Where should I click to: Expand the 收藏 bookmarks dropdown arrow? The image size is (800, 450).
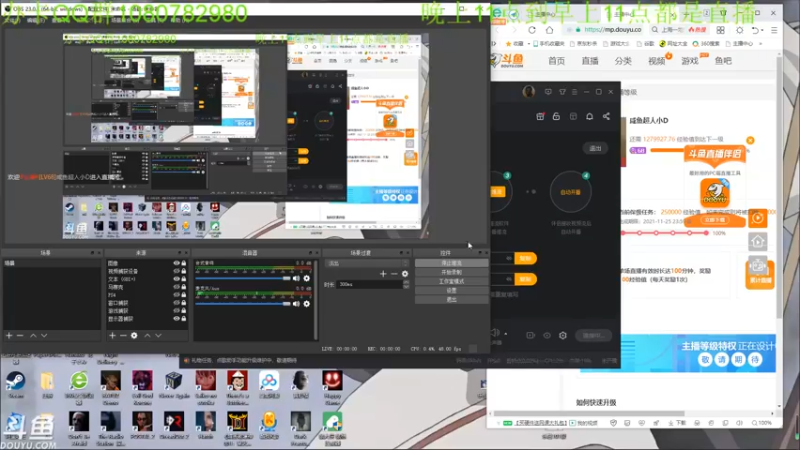tap(529, 44)
